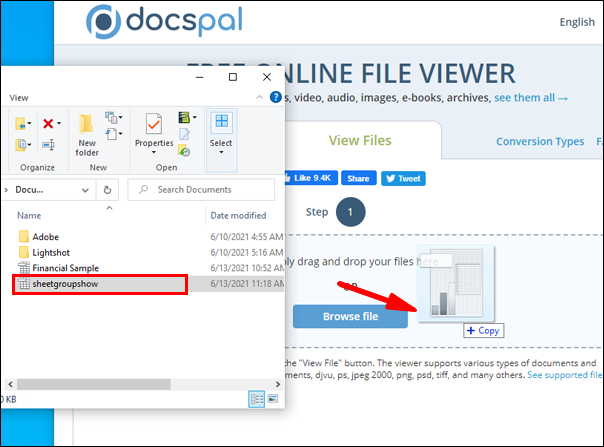Open the Select dropdown arrow
Viewport: 604px width, 447px height.
pos(221,152)
